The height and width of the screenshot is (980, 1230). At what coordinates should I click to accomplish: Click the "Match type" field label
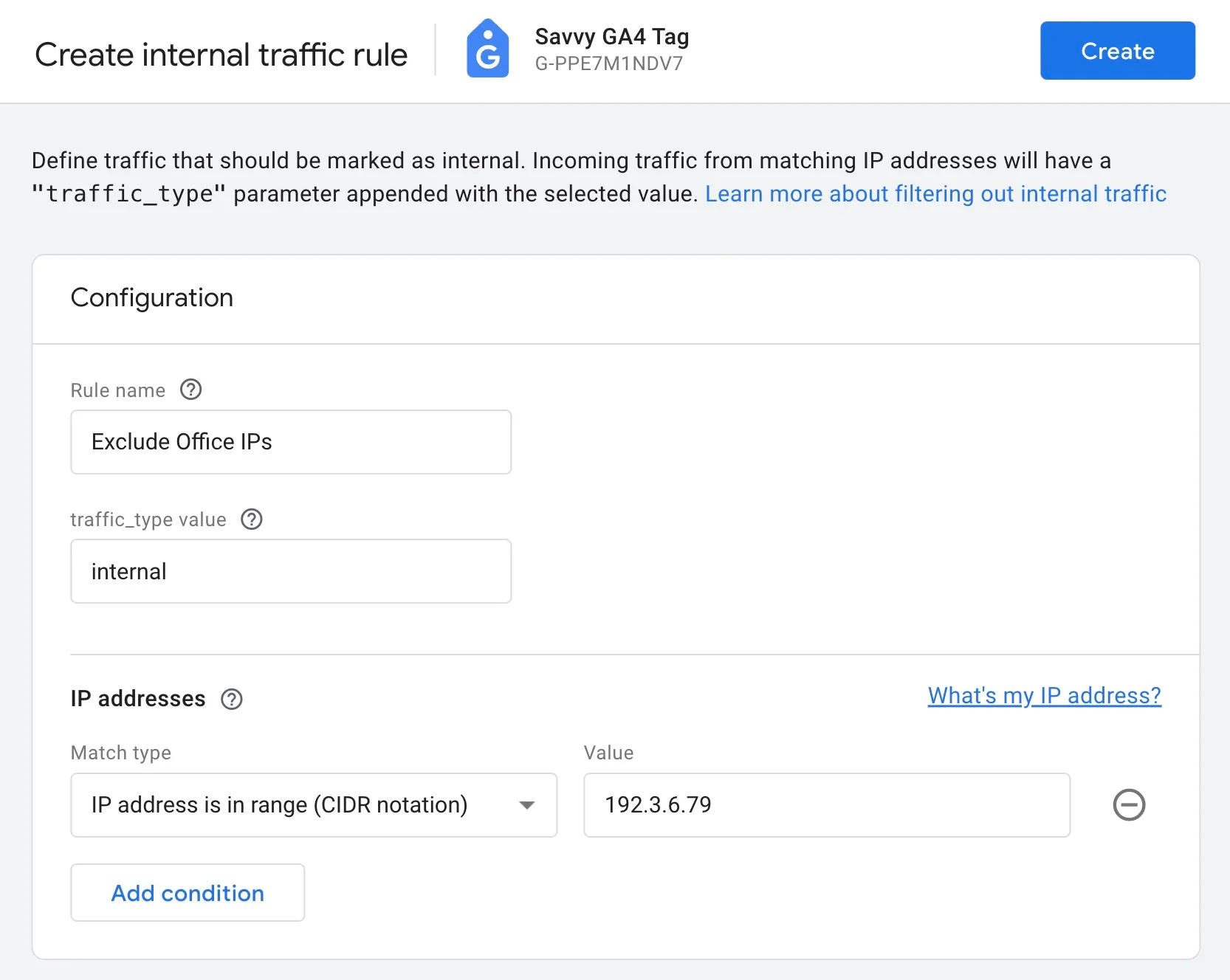point(121,753)
